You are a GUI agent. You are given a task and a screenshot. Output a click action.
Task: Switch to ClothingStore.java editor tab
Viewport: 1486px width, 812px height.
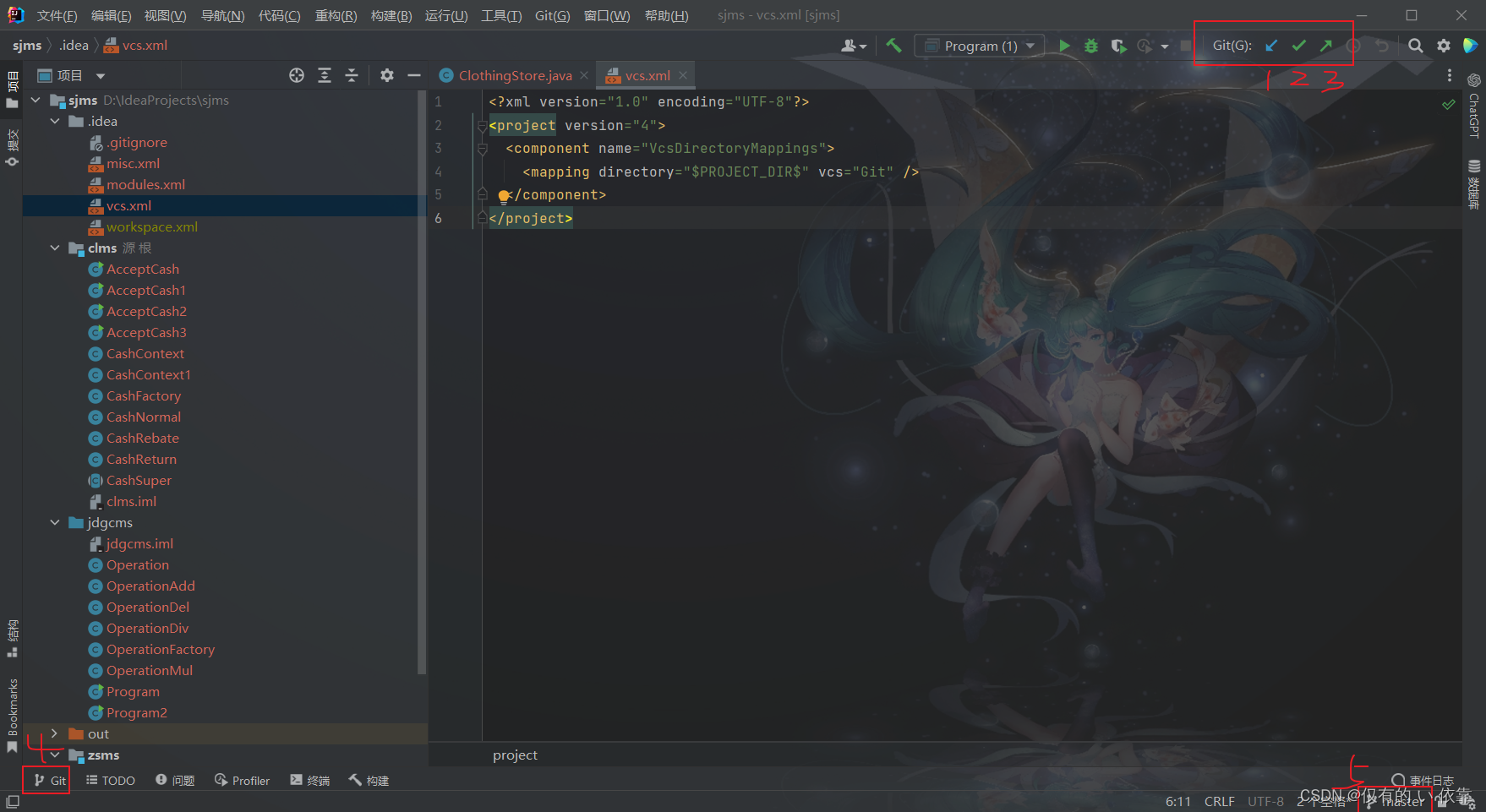pos(514,75)
